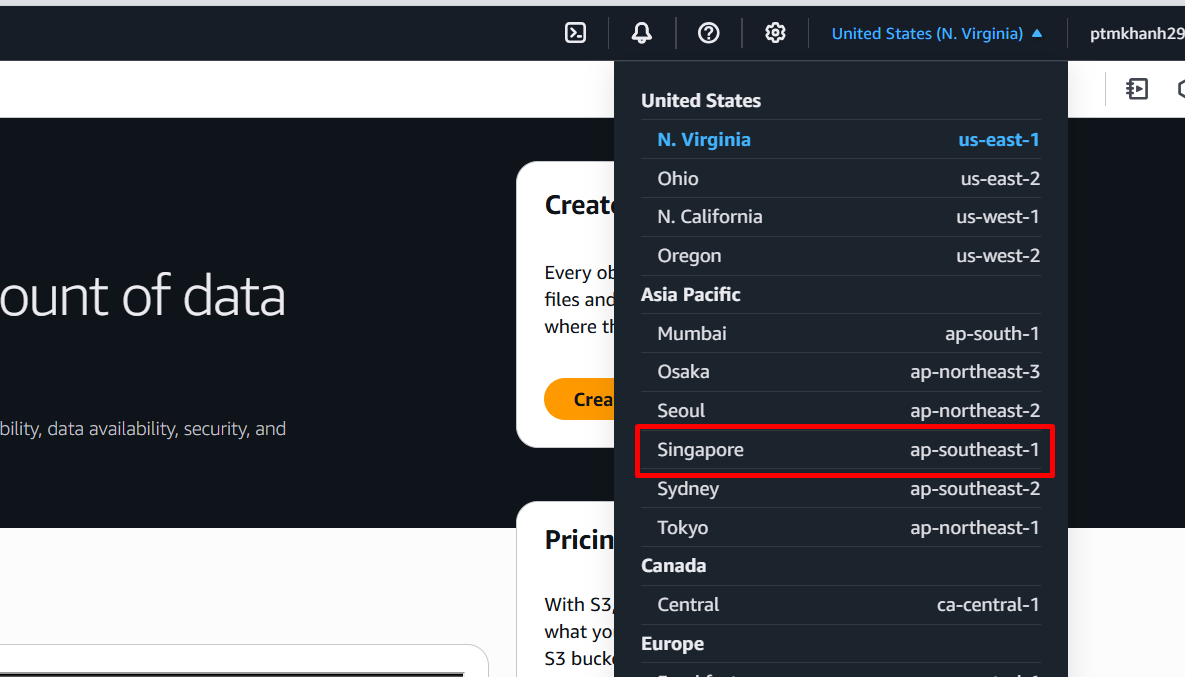The width and height of the screenshot is (1185, 677).
Task: Open the ptmkhanh29 account menu
Action: (x=1137, y=33)
